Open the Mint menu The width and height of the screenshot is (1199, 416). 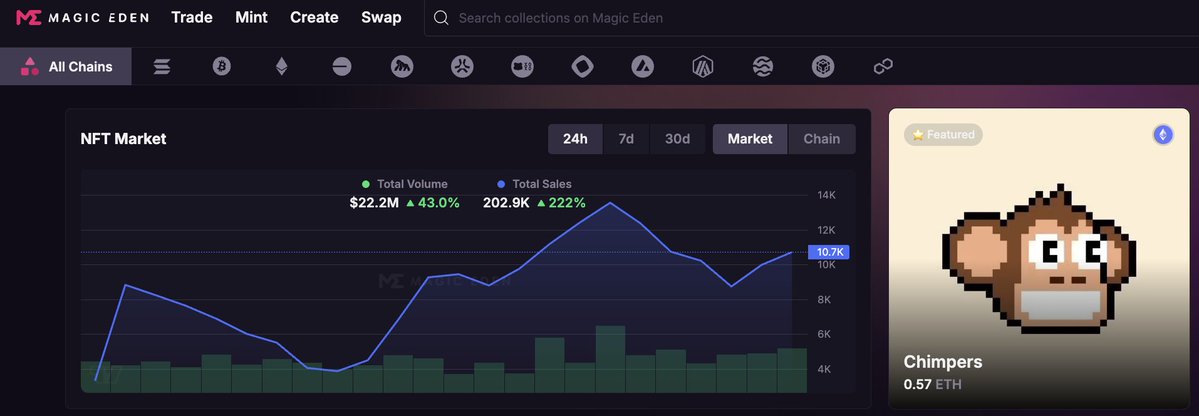[x=252, y=18]
